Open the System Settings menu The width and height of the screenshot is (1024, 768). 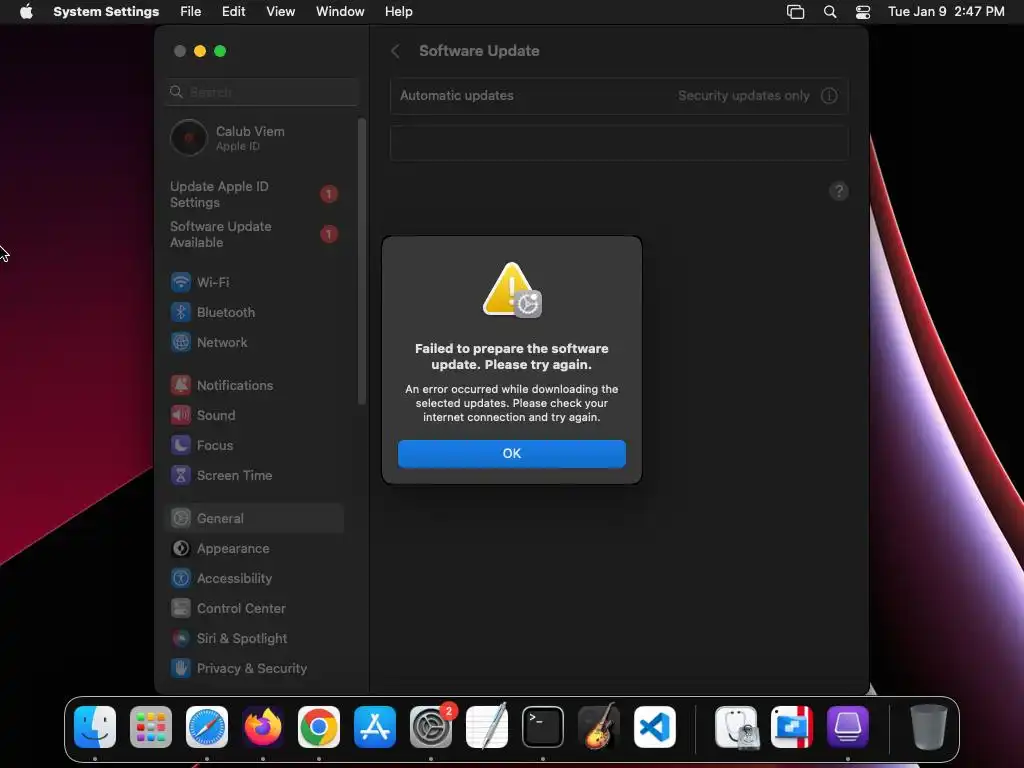[106, 12]
